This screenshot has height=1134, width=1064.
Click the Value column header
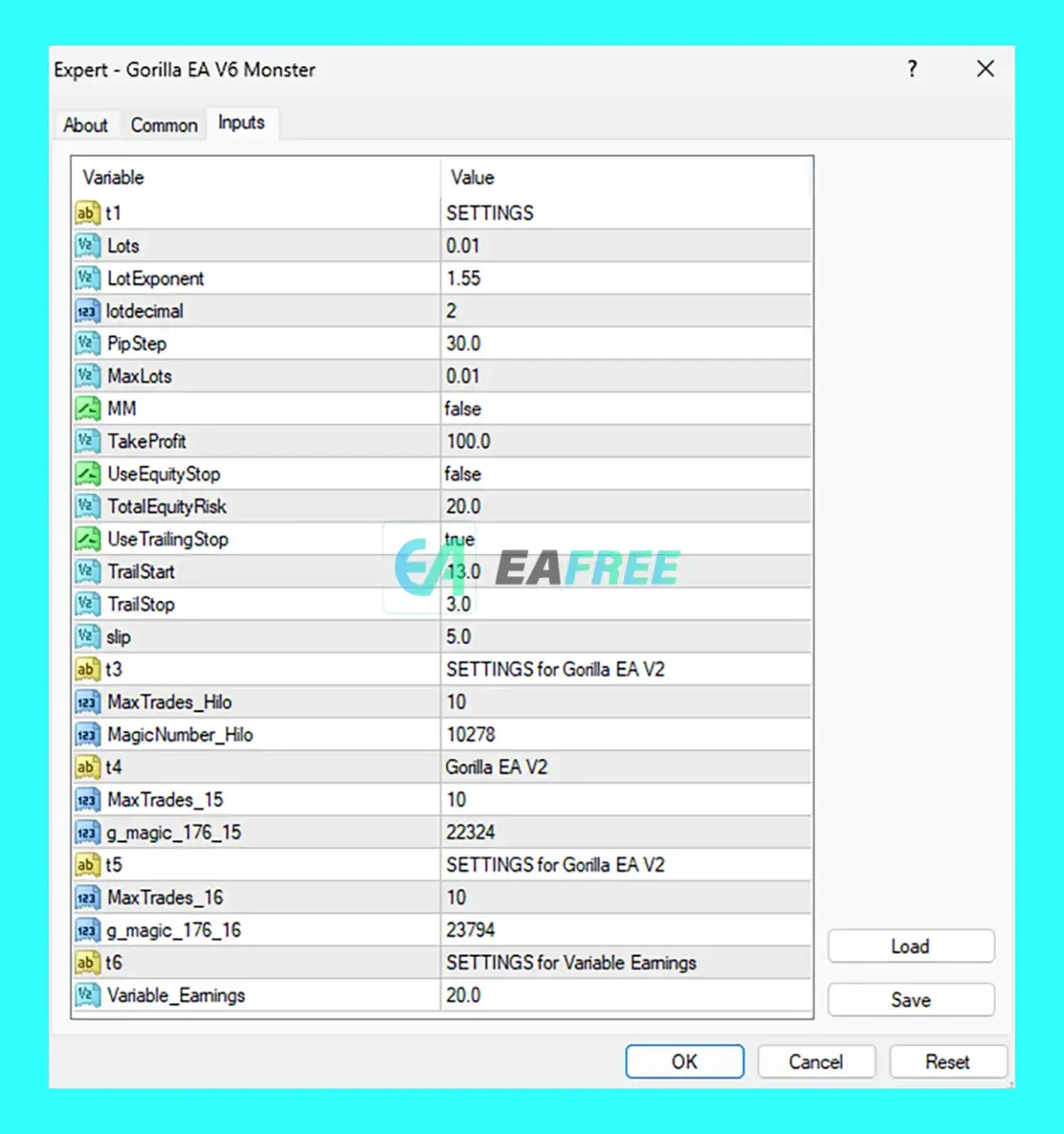point(627,177)
